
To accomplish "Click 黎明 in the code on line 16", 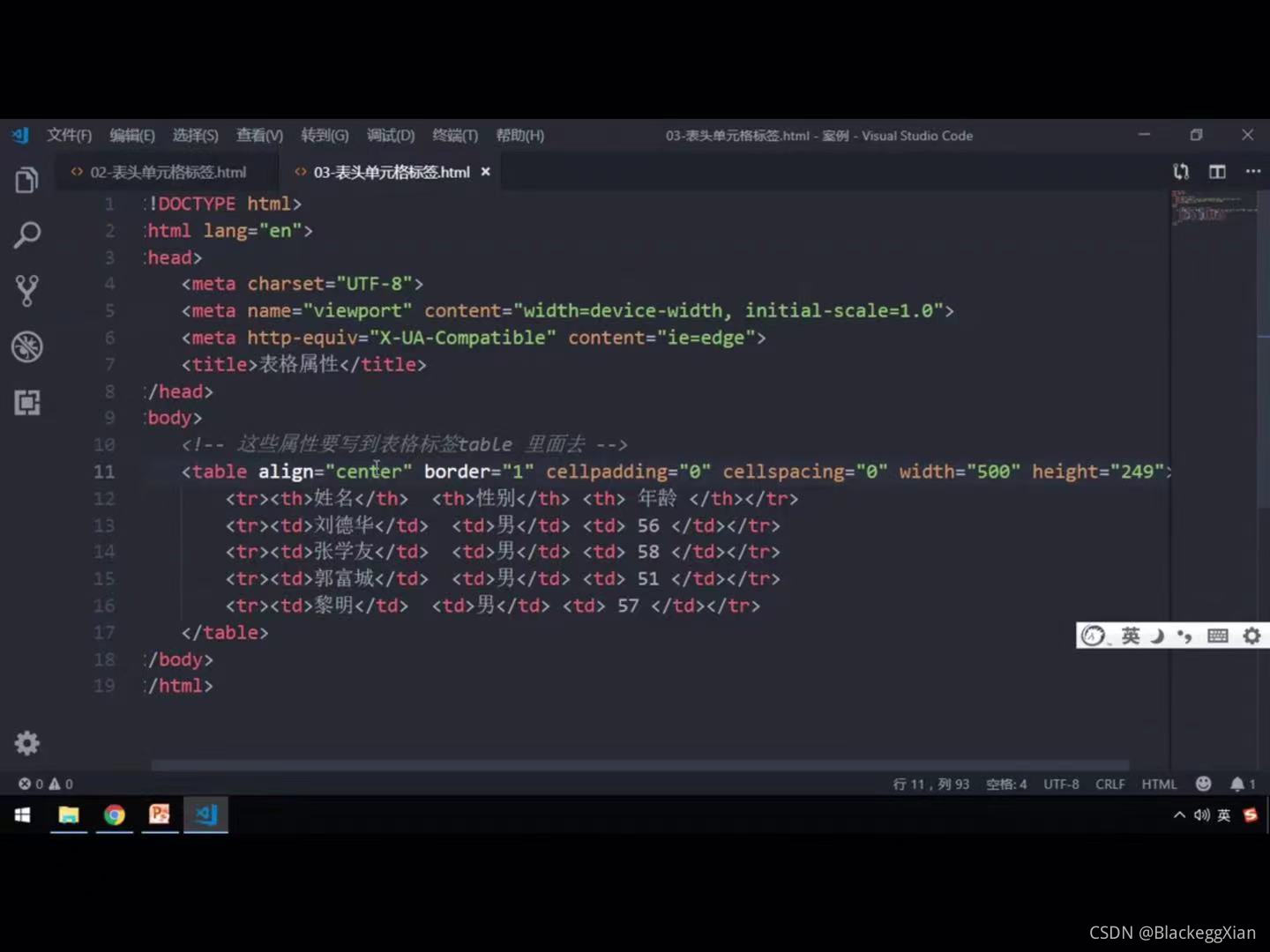I will [x=334, y=606].
